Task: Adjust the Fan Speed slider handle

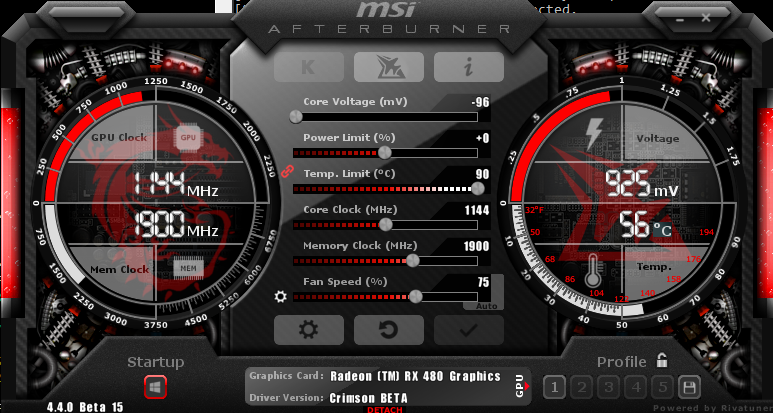Action: pos(416,297)
